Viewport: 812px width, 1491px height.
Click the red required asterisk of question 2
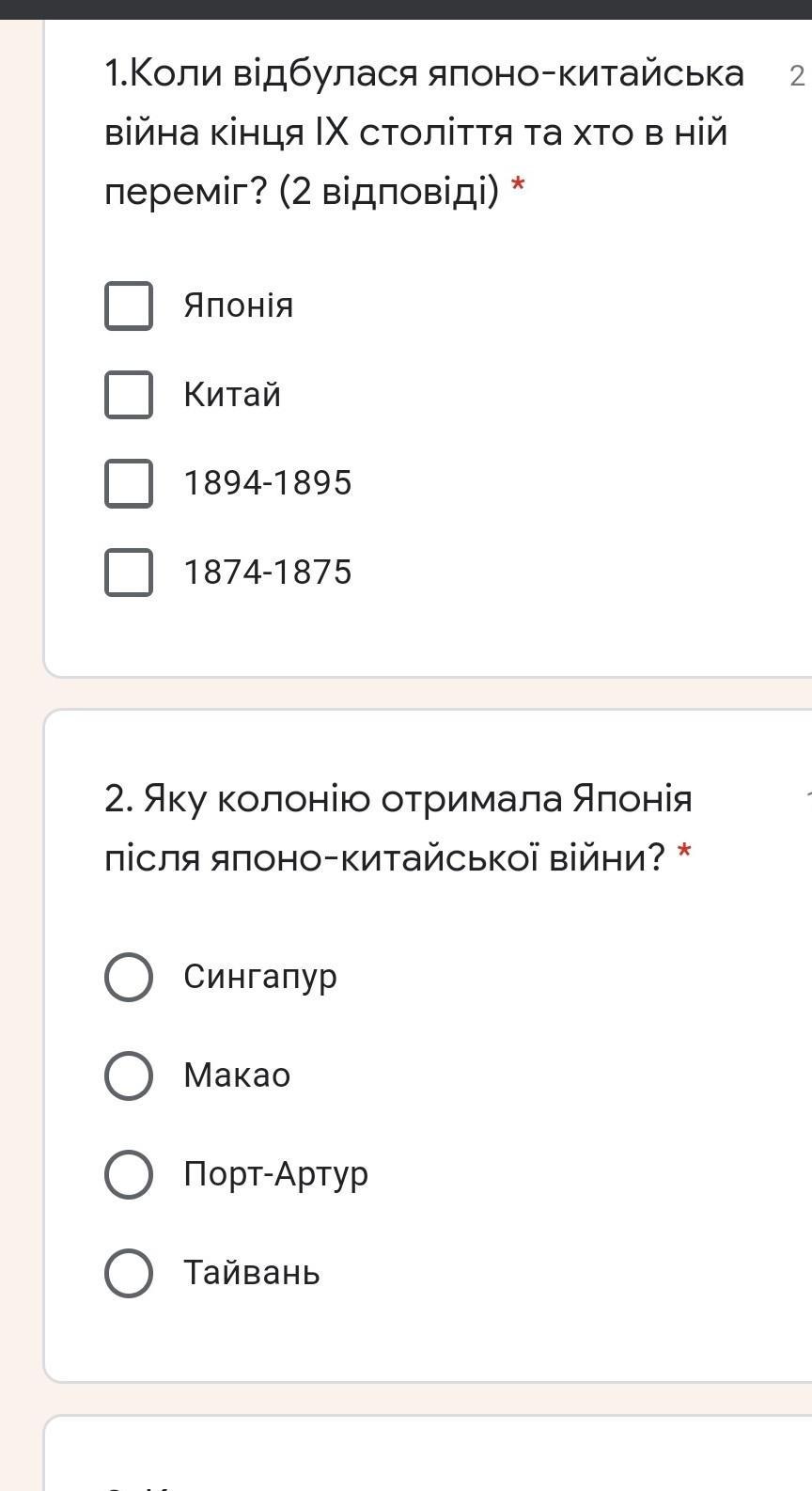684,854
